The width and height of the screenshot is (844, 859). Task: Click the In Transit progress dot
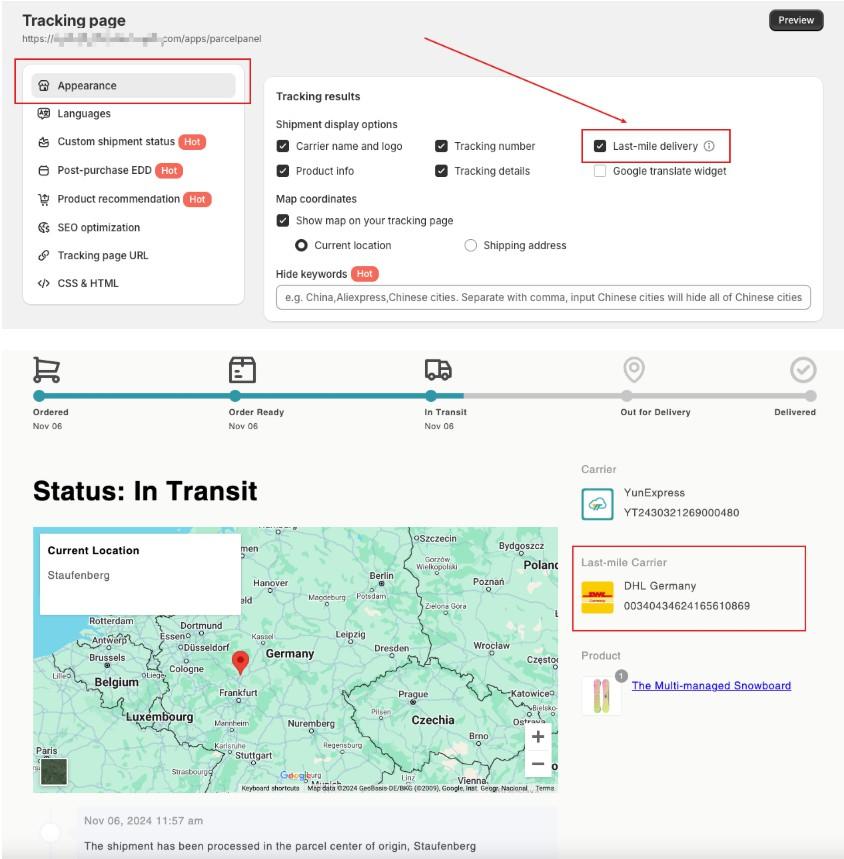click(x=431, y=396)
